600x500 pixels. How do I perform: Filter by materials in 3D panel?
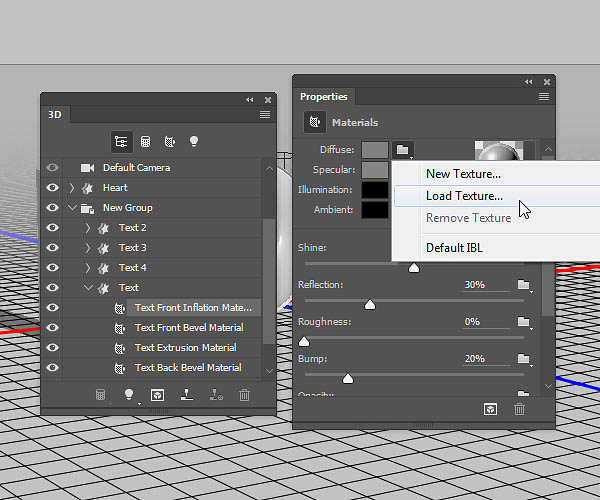[170, 142]
